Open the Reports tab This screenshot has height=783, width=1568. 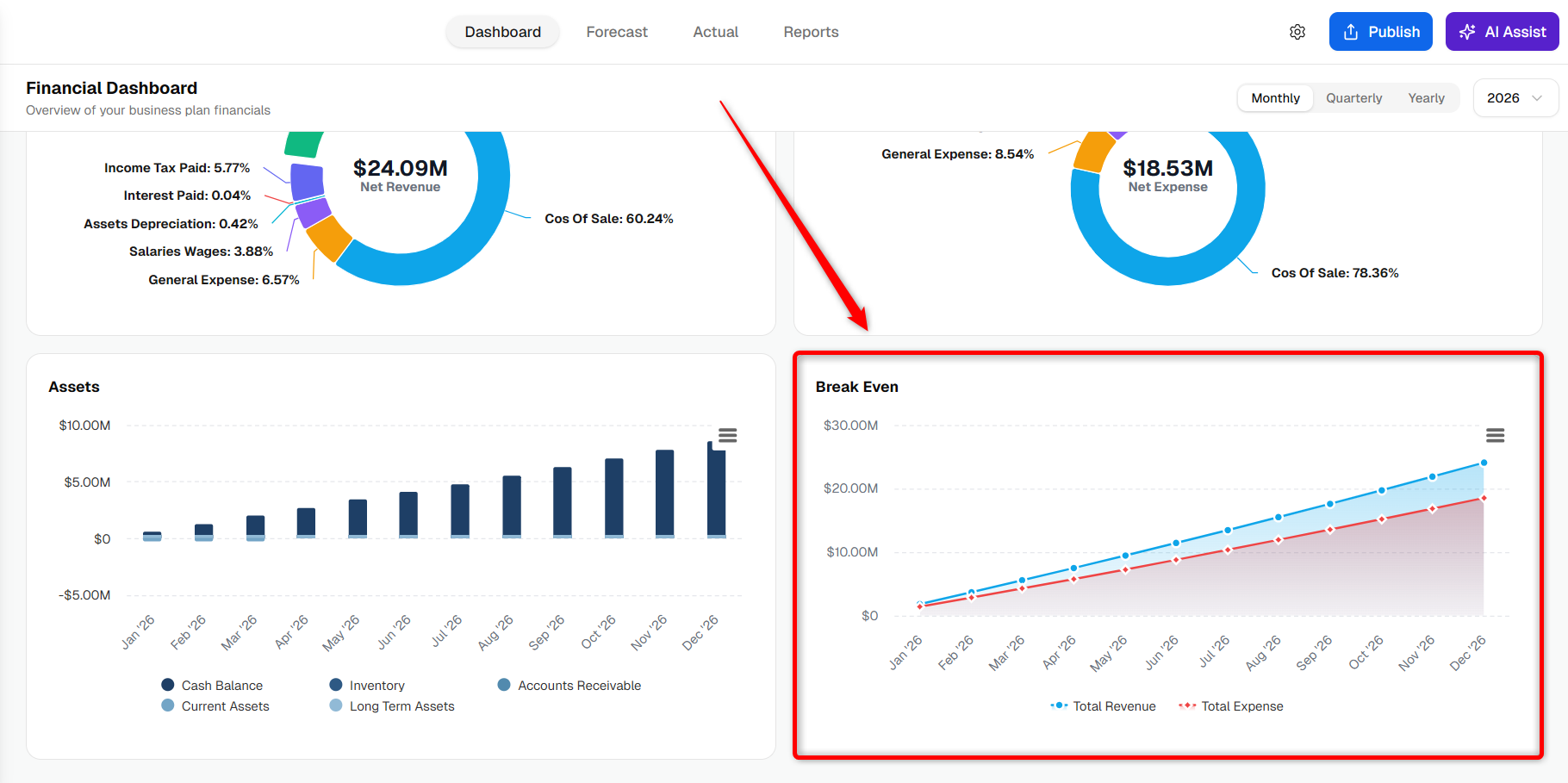pyautogui.click(x=811, y=32)
